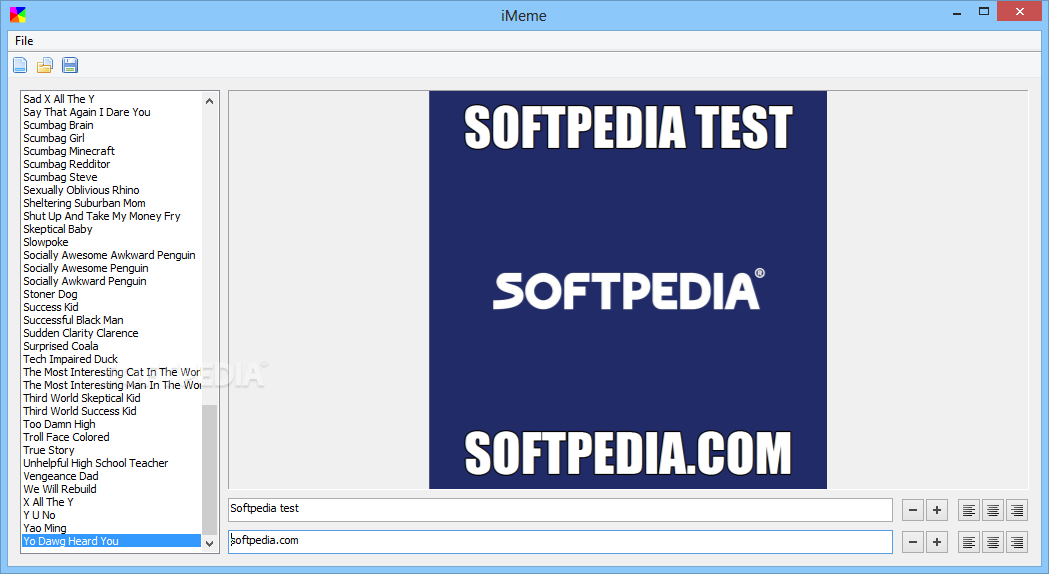Screen dimensions: 1049x574
Task: Decrease top text font size
Action: click(x=913, y=510)
